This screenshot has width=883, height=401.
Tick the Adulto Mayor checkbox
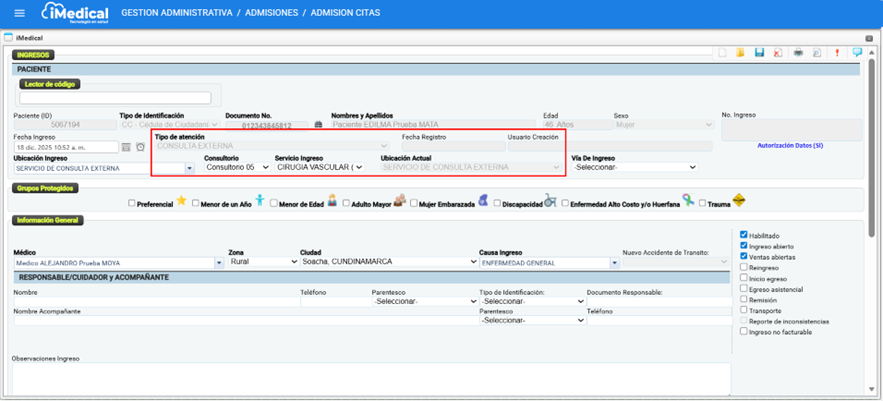tap(346, 204)
